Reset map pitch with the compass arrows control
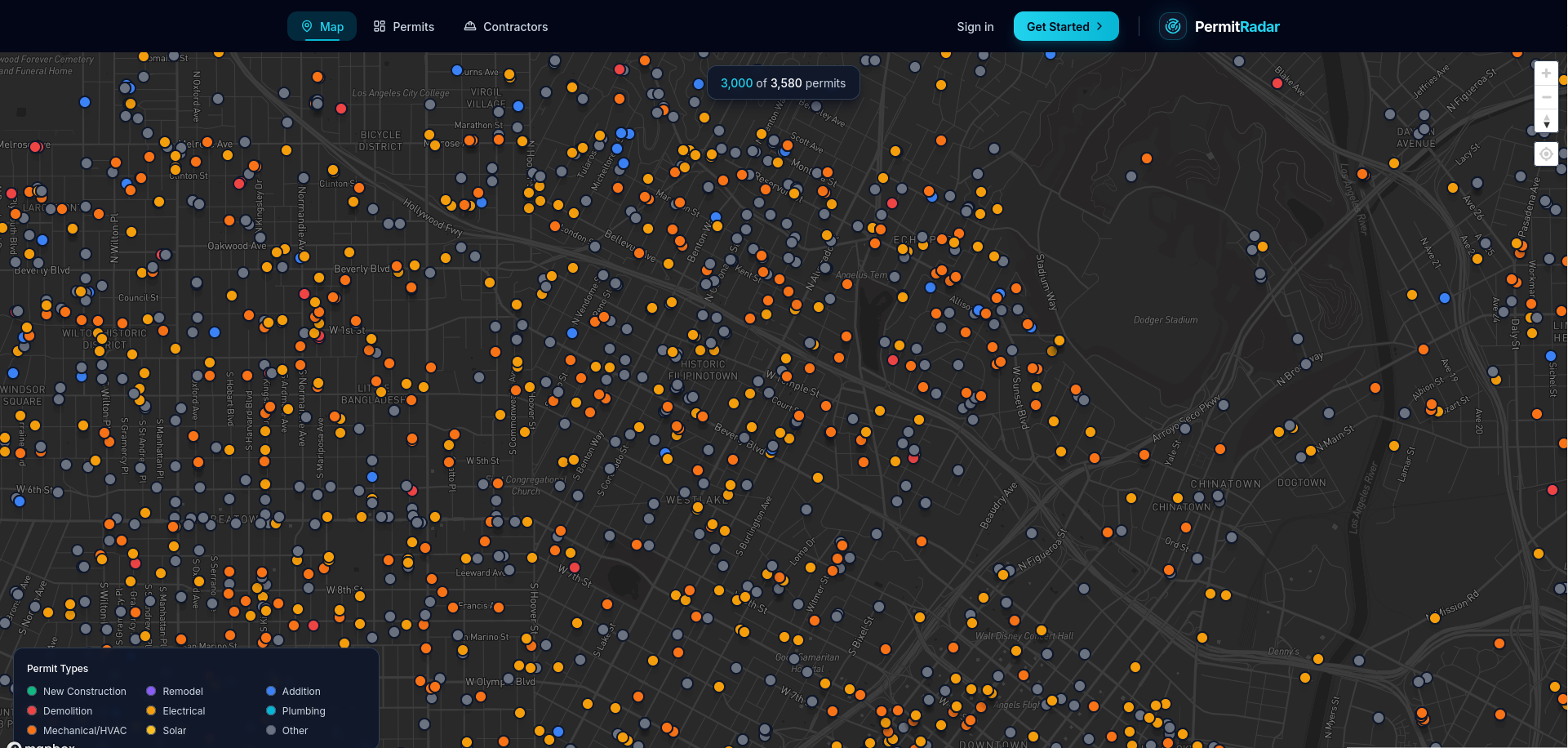The width and height of the screenshot is (1568, 748). pos(1546,121)
